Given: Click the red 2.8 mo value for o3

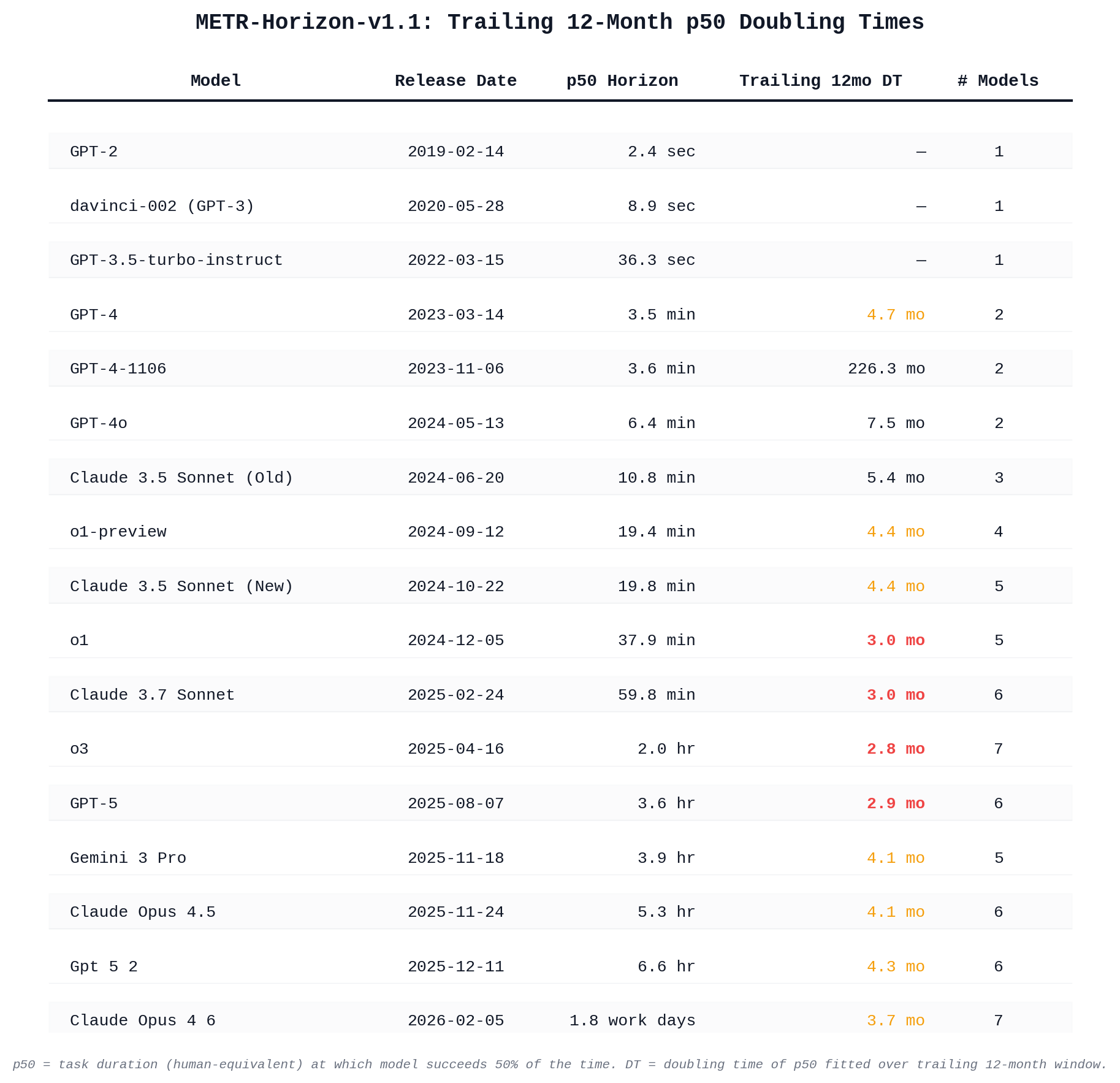Looking at the screenshot, I should (x=895, y=749).
